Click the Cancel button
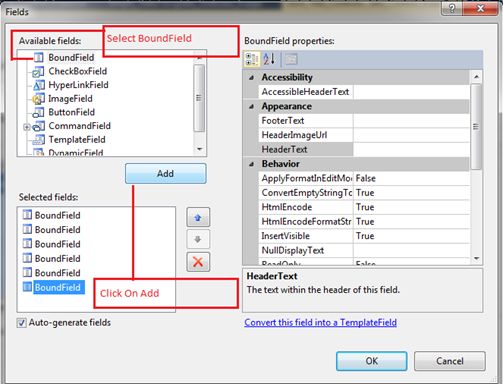Image resolution: width=503 pixels, height=384 pixels. pyautogui.click(x=450, y=361)
